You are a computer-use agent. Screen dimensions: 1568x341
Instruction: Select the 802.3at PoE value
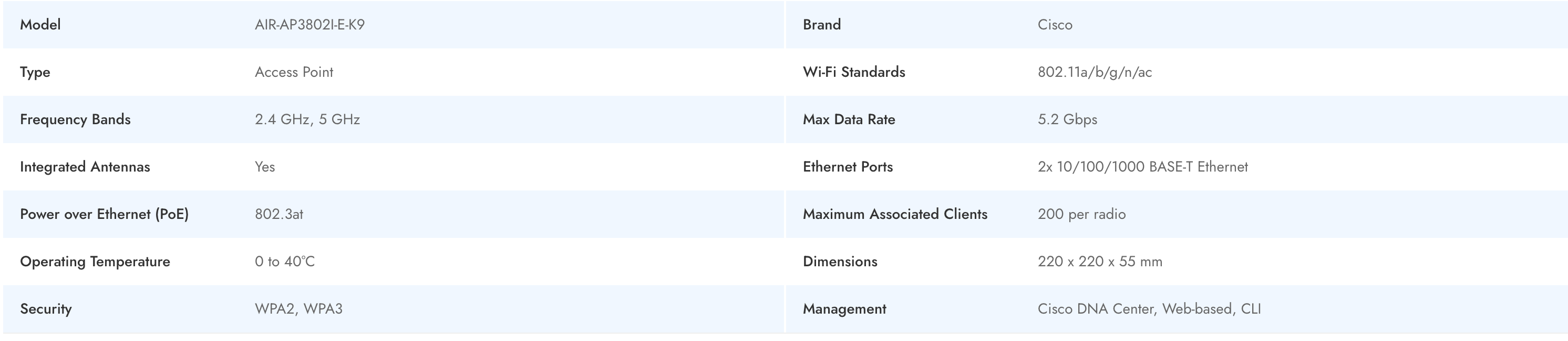(279, 214)
